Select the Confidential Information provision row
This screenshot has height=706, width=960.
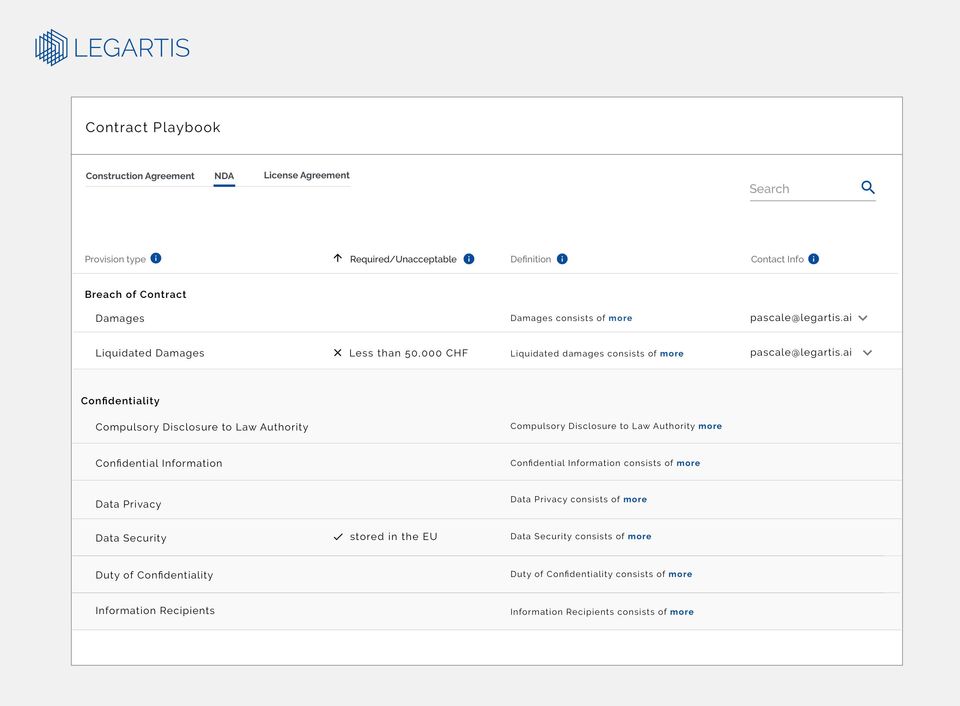(x=159, y=463)
